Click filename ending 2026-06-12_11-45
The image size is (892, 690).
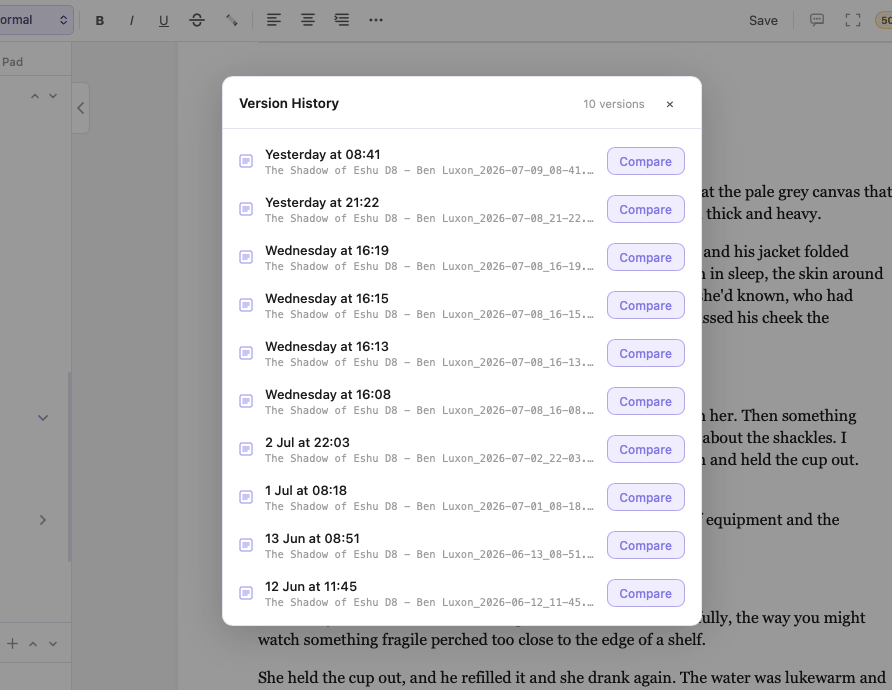point(429,602)
